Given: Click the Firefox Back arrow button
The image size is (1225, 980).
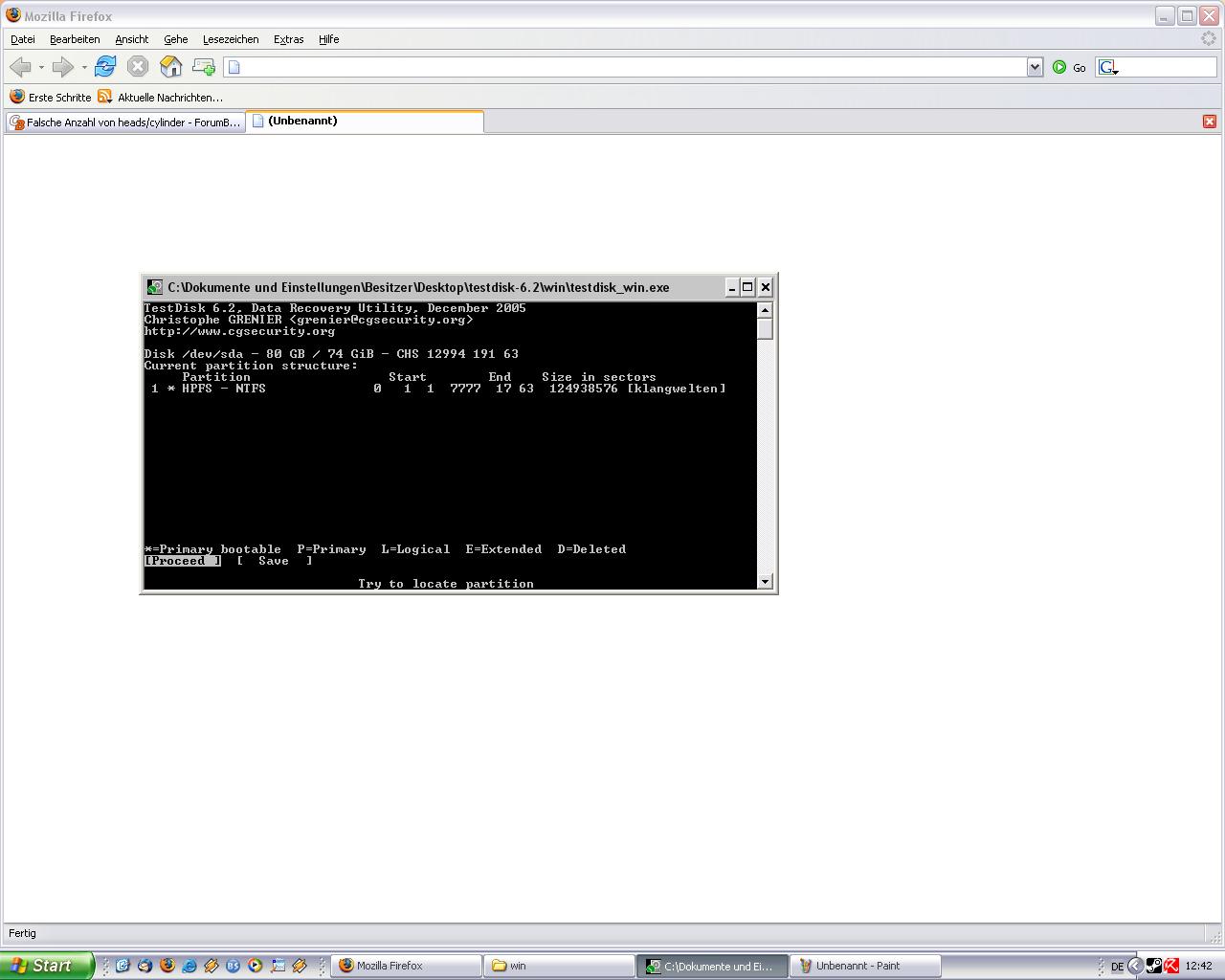Looking at the screenshot, I should [x=20, y=67].
